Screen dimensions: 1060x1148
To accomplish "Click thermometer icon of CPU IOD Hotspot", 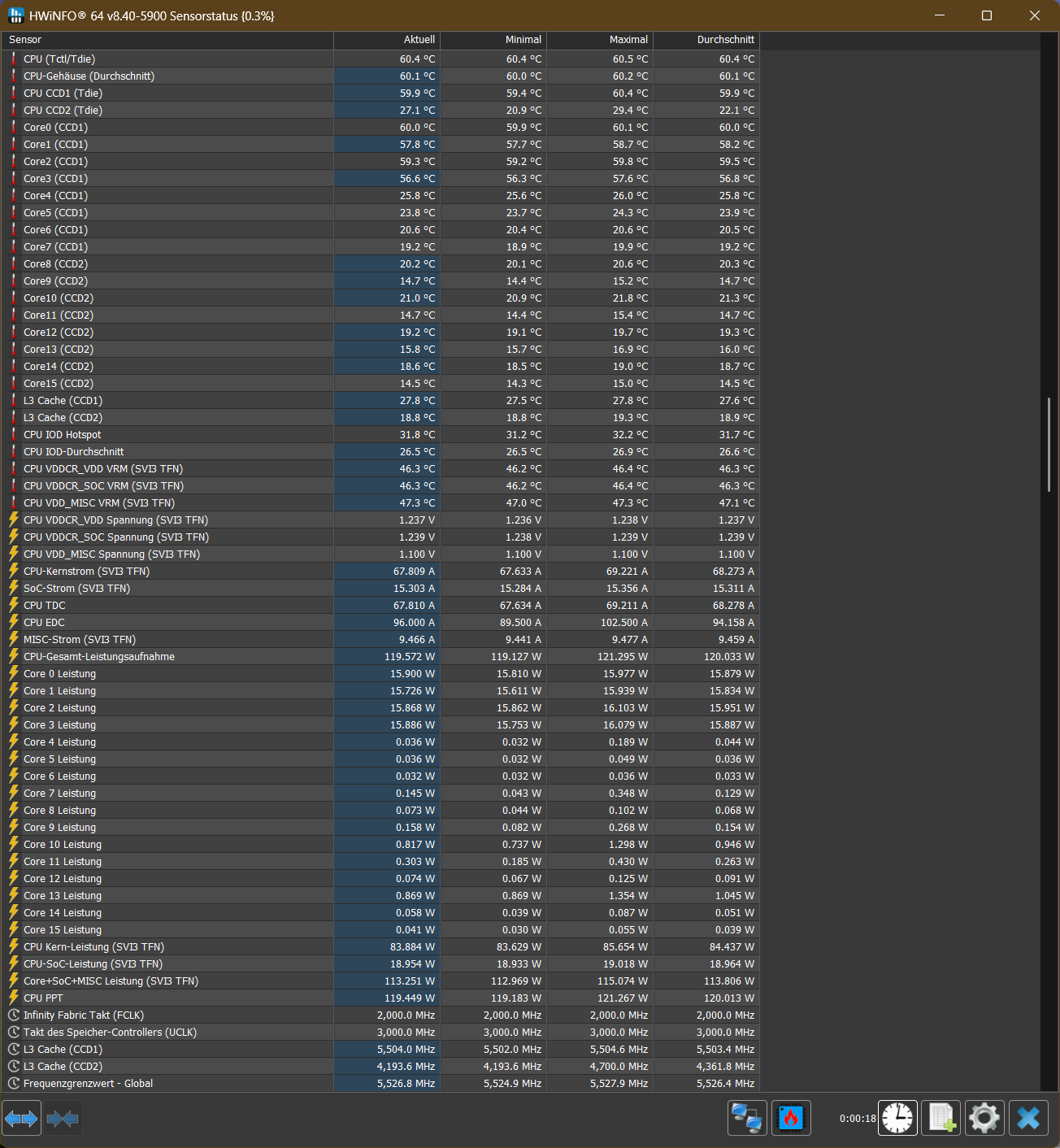I will point(14,435).
